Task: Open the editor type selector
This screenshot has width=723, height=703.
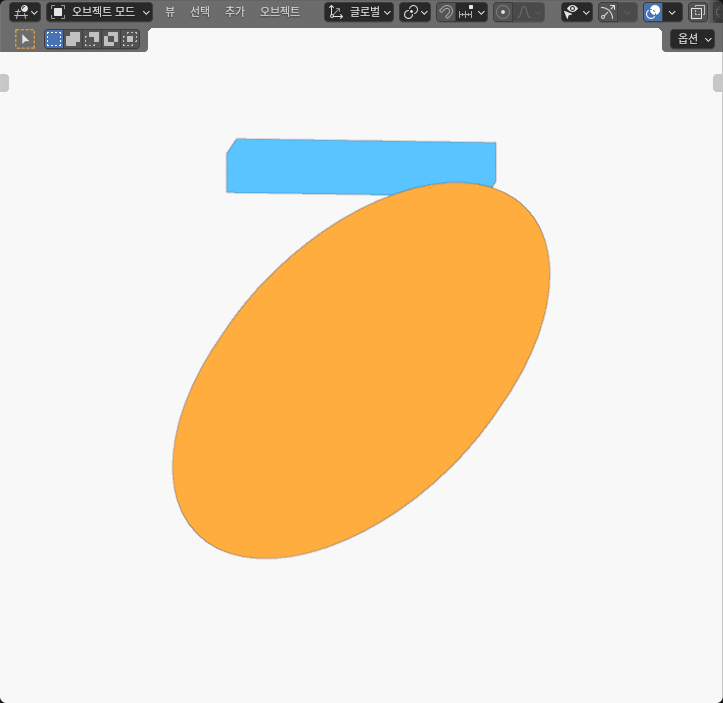Action: click(24, 12)
